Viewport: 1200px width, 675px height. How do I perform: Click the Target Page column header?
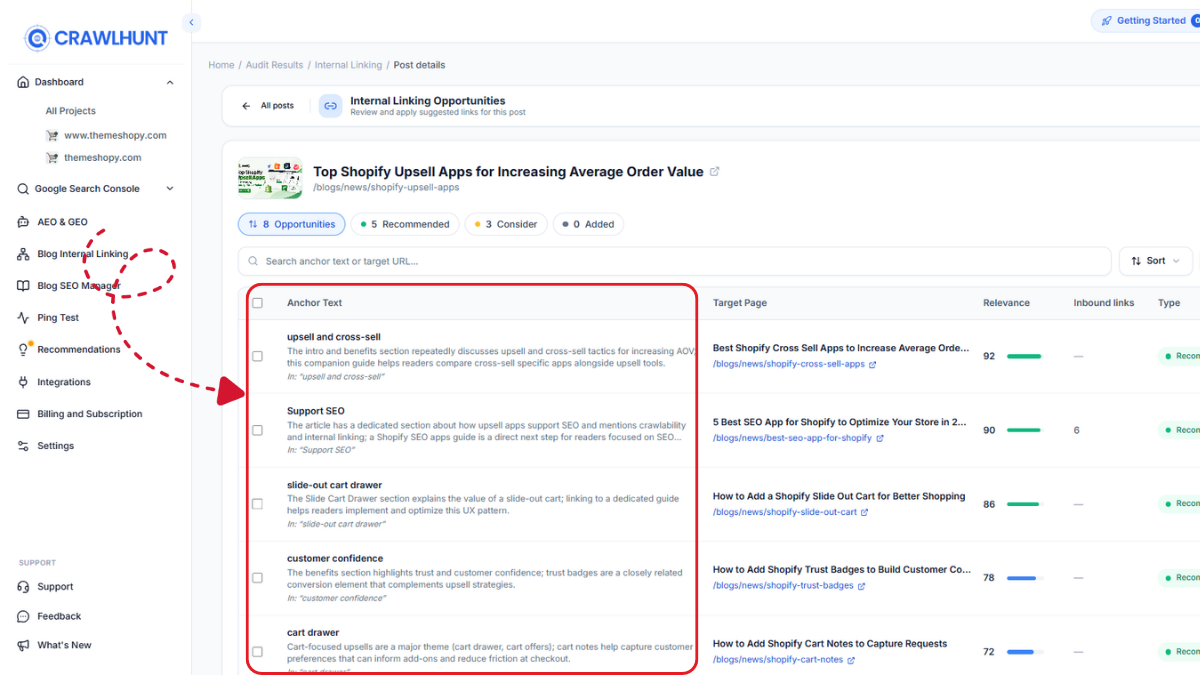pos(740,303)
